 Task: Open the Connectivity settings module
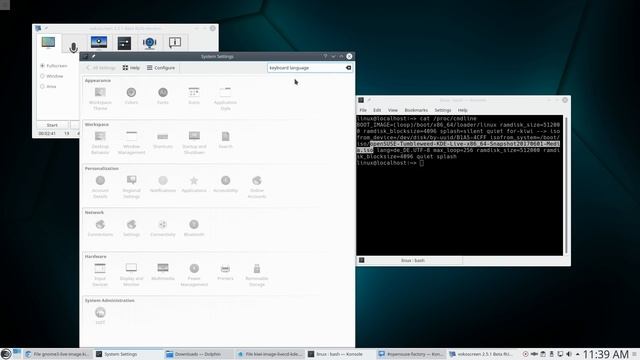pos(162,228)
